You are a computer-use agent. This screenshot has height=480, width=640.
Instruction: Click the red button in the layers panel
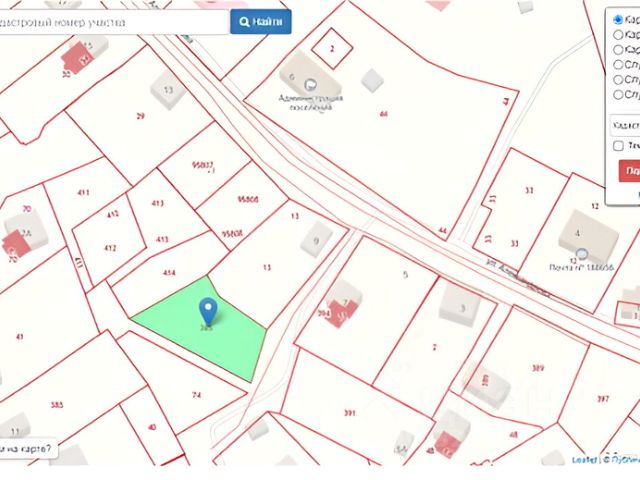[x=629, y=171]
